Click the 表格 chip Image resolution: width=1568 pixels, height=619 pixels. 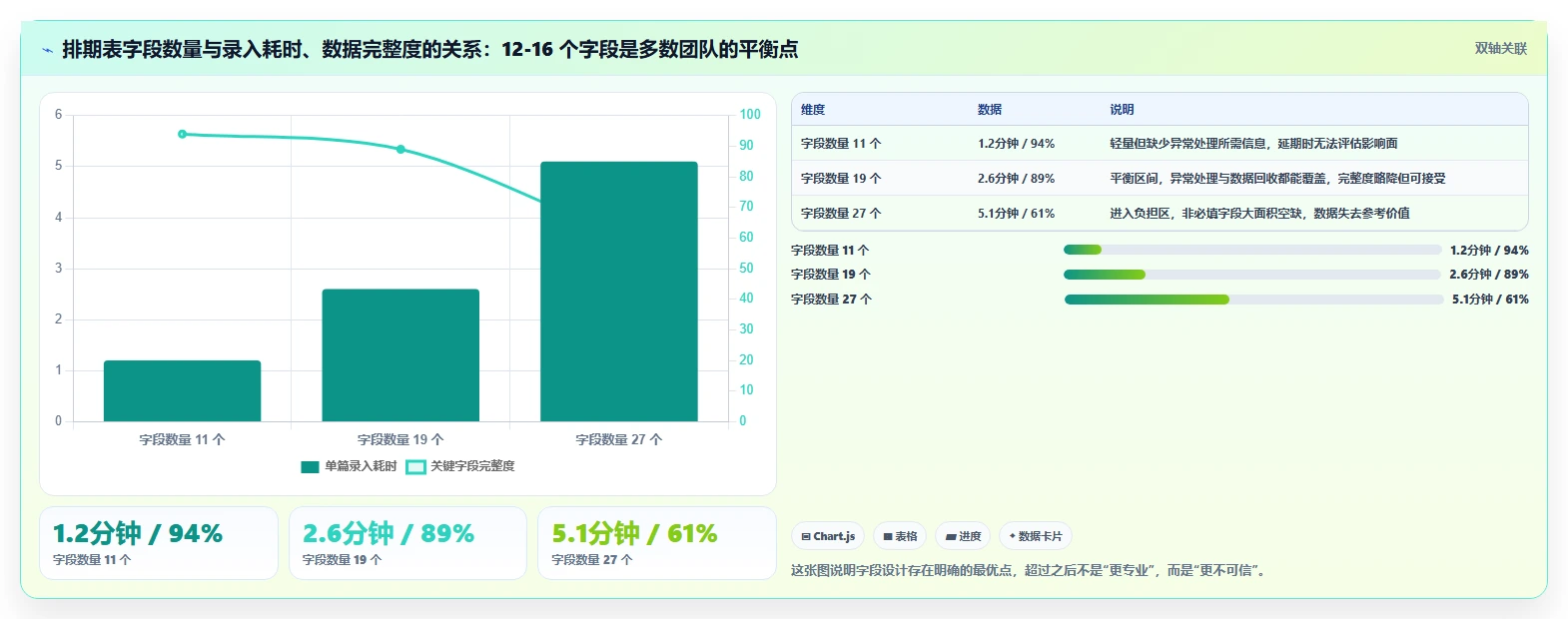point(900,536)
